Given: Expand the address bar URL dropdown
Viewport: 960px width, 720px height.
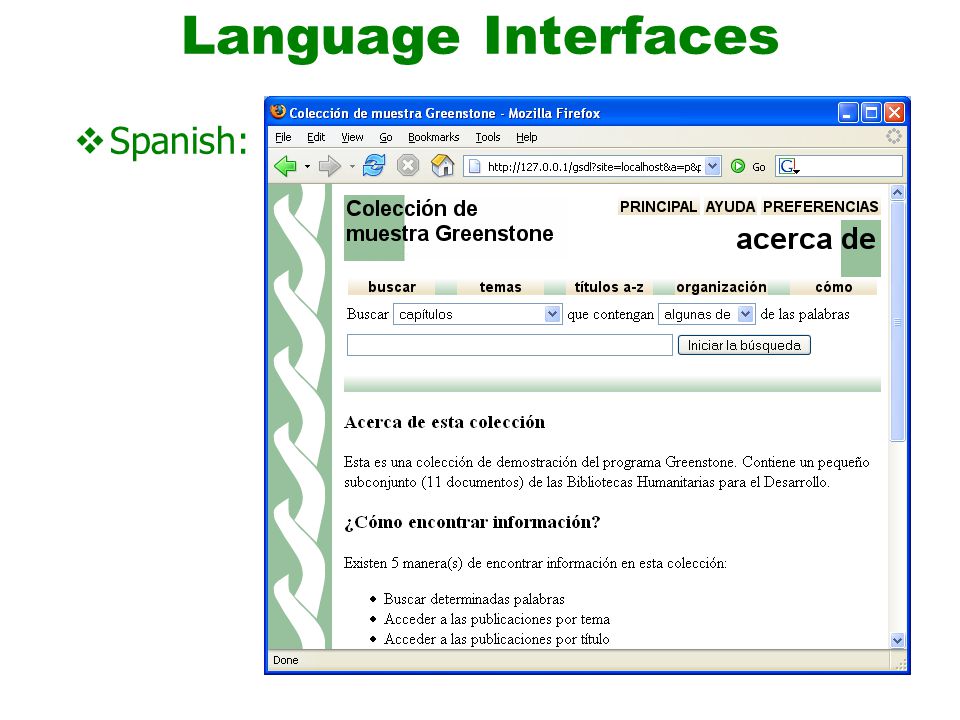Looking at the screenshot, I should [x=712, y=166].
